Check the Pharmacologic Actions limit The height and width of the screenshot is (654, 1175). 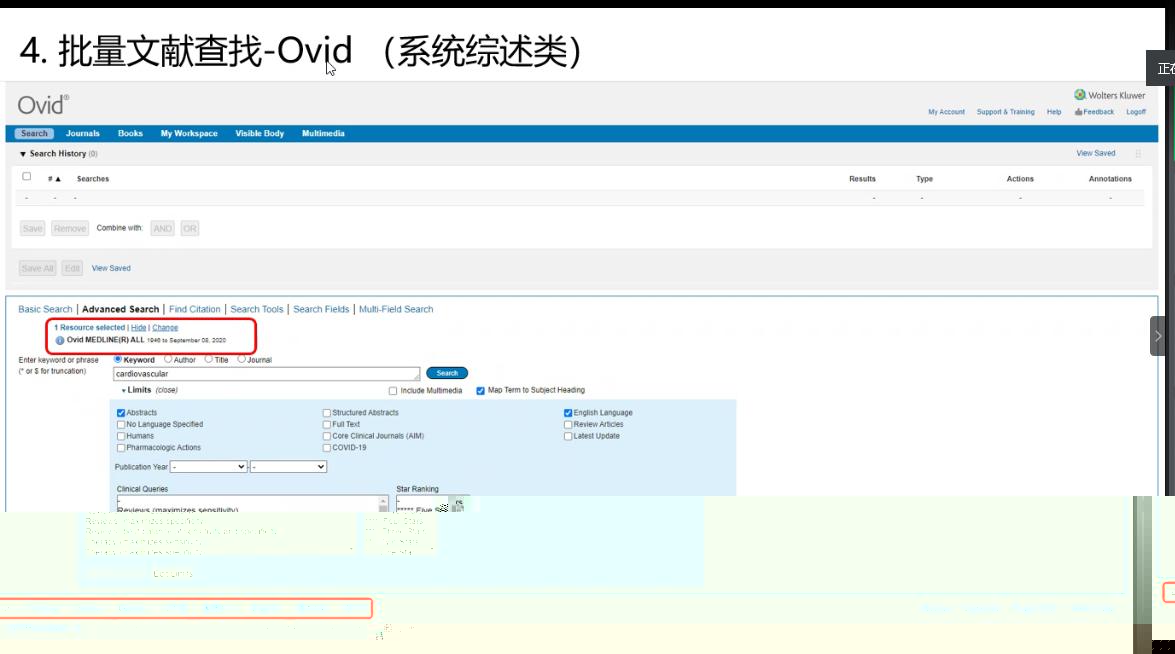121,448
